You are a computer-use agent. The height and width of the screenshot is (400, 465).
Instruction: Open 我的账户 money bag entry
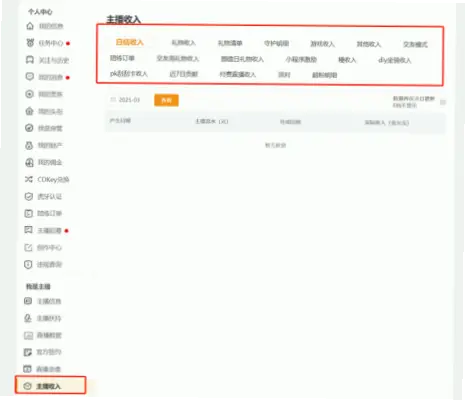(44, 145)
